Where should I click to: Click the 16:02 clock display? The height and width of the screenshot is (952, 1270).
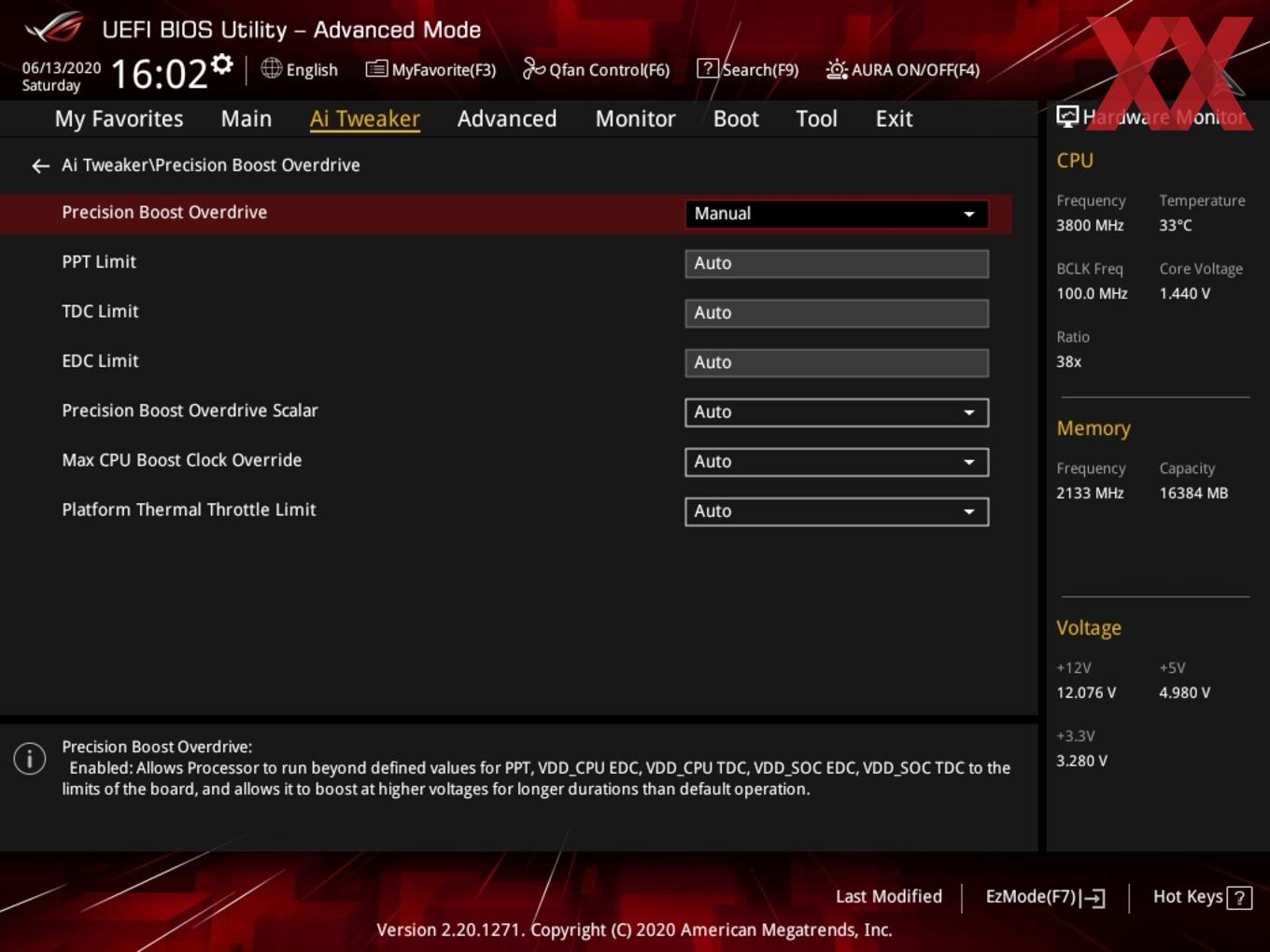pyautogui.click(x=159, y=74)
